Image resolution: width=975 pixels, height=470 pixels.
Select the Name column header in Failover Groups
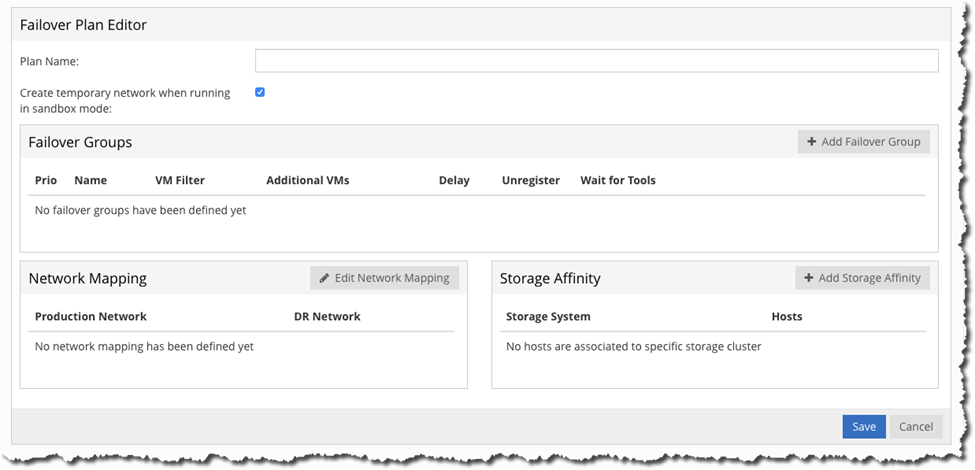tap(90, 180)
